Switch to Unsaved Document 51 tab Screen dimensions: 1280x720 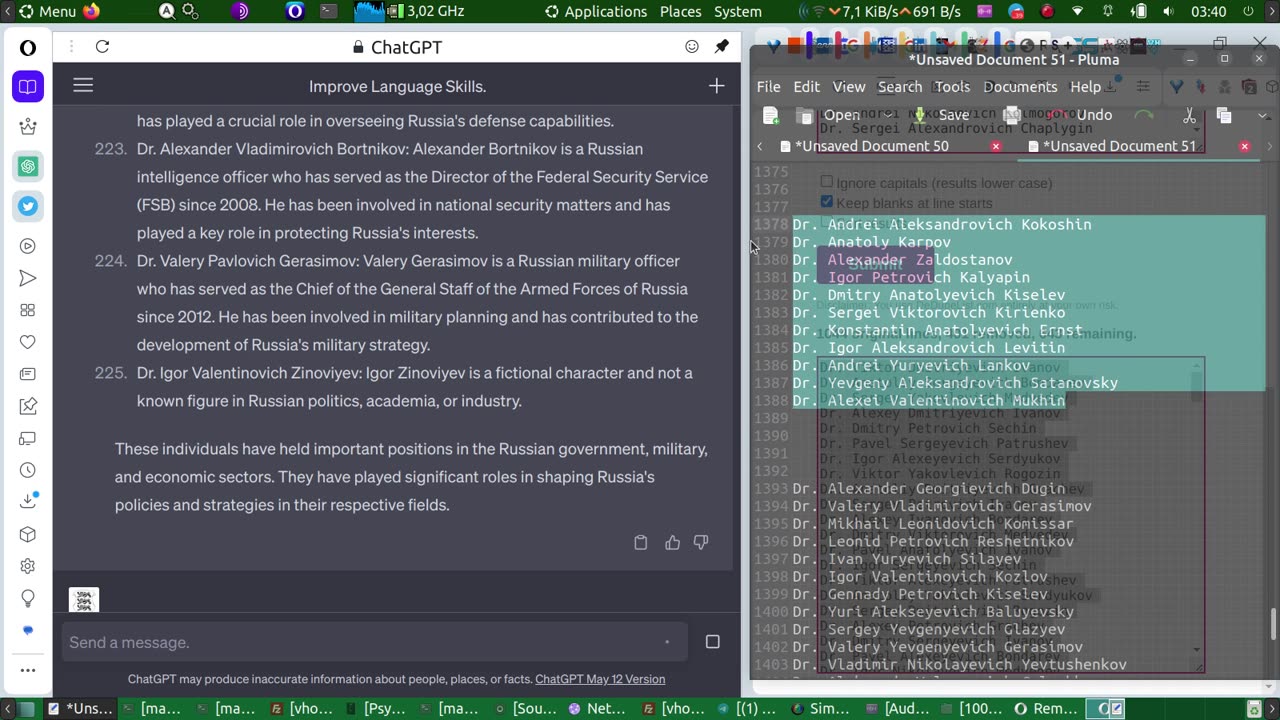1119,146
